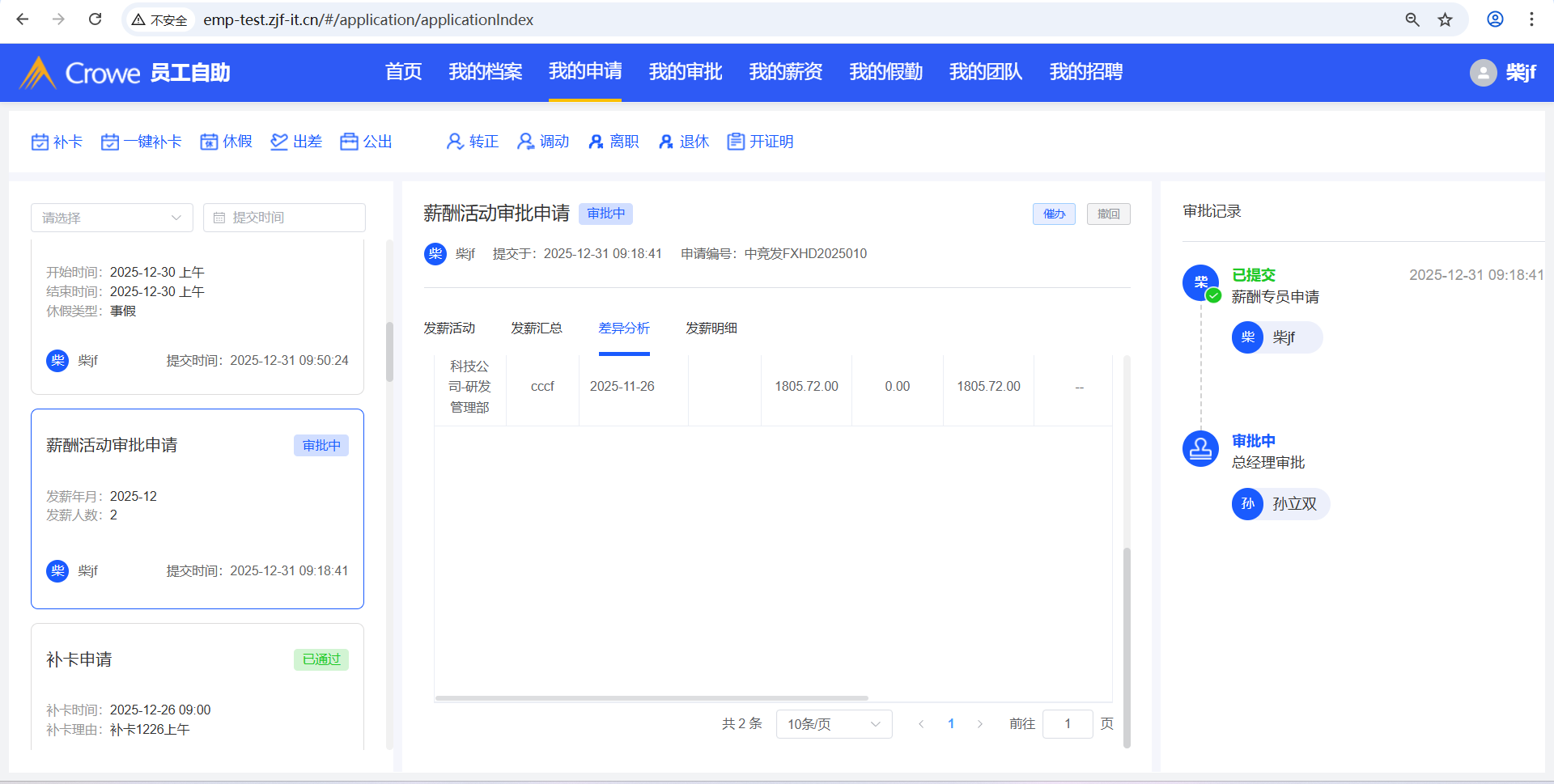This screenshot has width=1554, height=784.
Task: Open the 开证明 certificate request
Action: (x=761, y=142)
